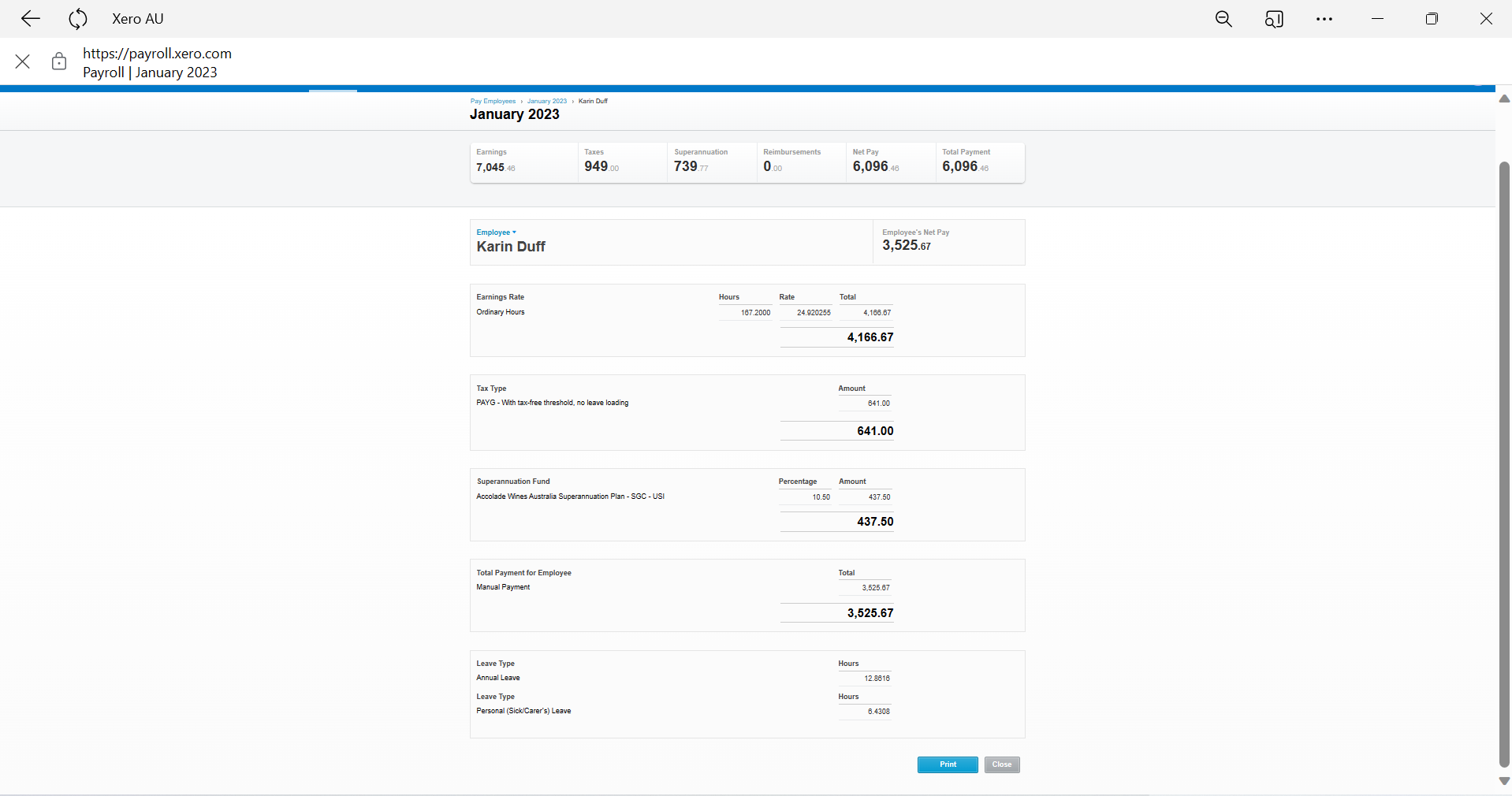Click the PAYG tax amount field
Viewport: 1512px width, 796px height.
point(866,404)
